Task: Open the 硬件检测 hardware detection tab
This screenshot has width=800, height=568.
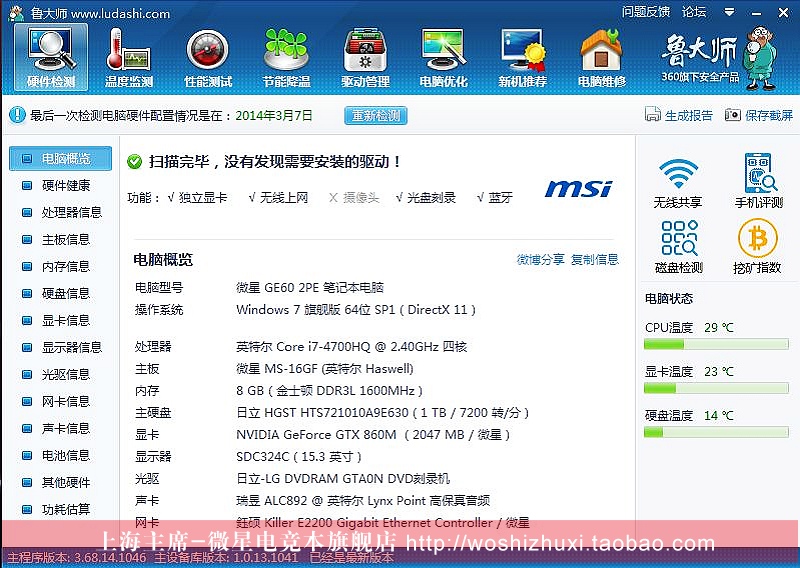Action: coord(51,58)
